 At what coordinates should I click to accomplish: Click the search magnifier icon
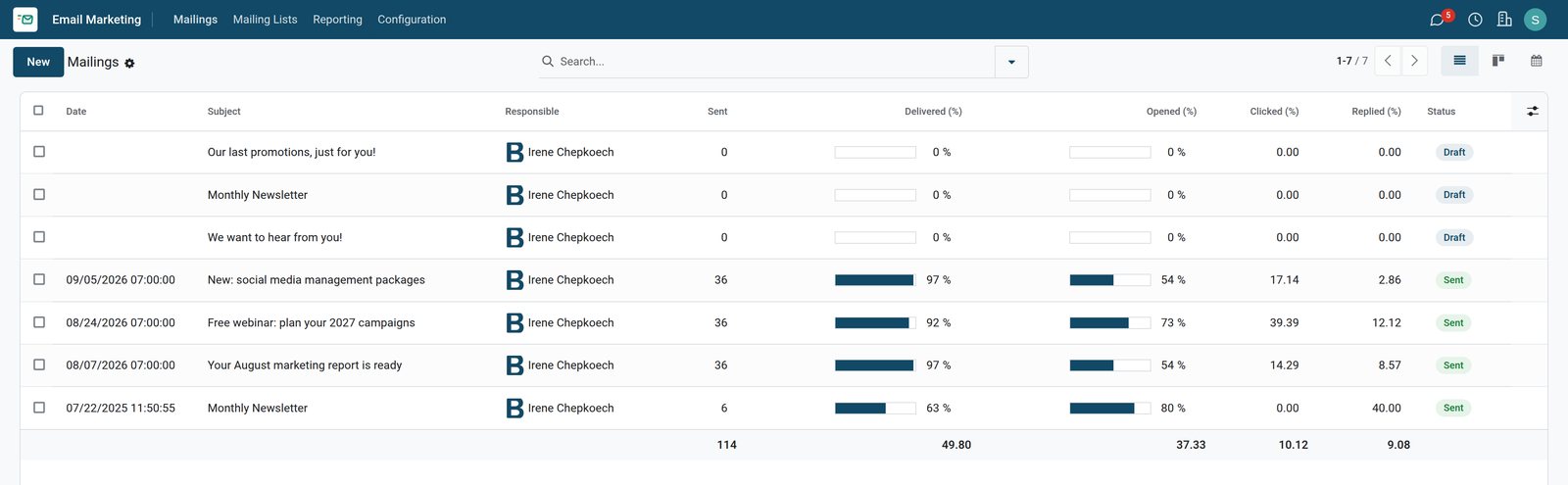tap(548, 61)
